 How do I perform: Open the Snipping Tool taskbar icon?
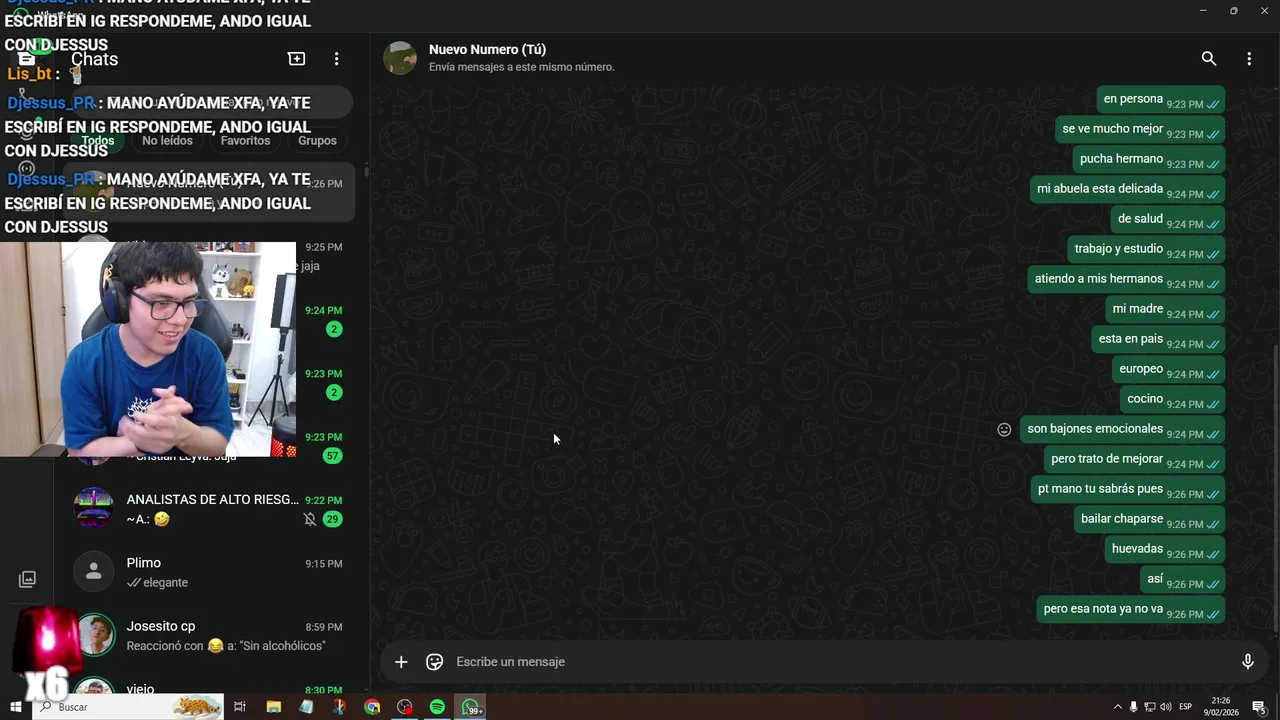(x=339, y=707)
